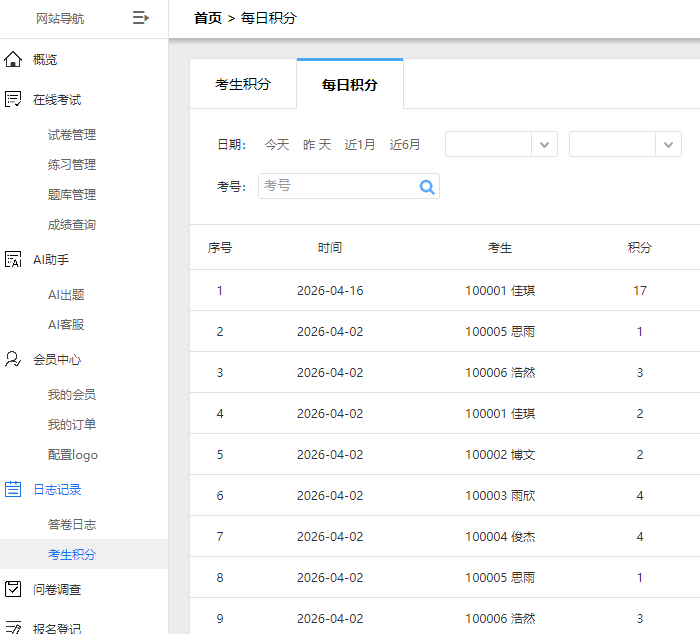Expand the AI助手 menu
Image resolution: width=700 pixels, height=634 pixels.
pyautogui.click(x=51, y=259)
